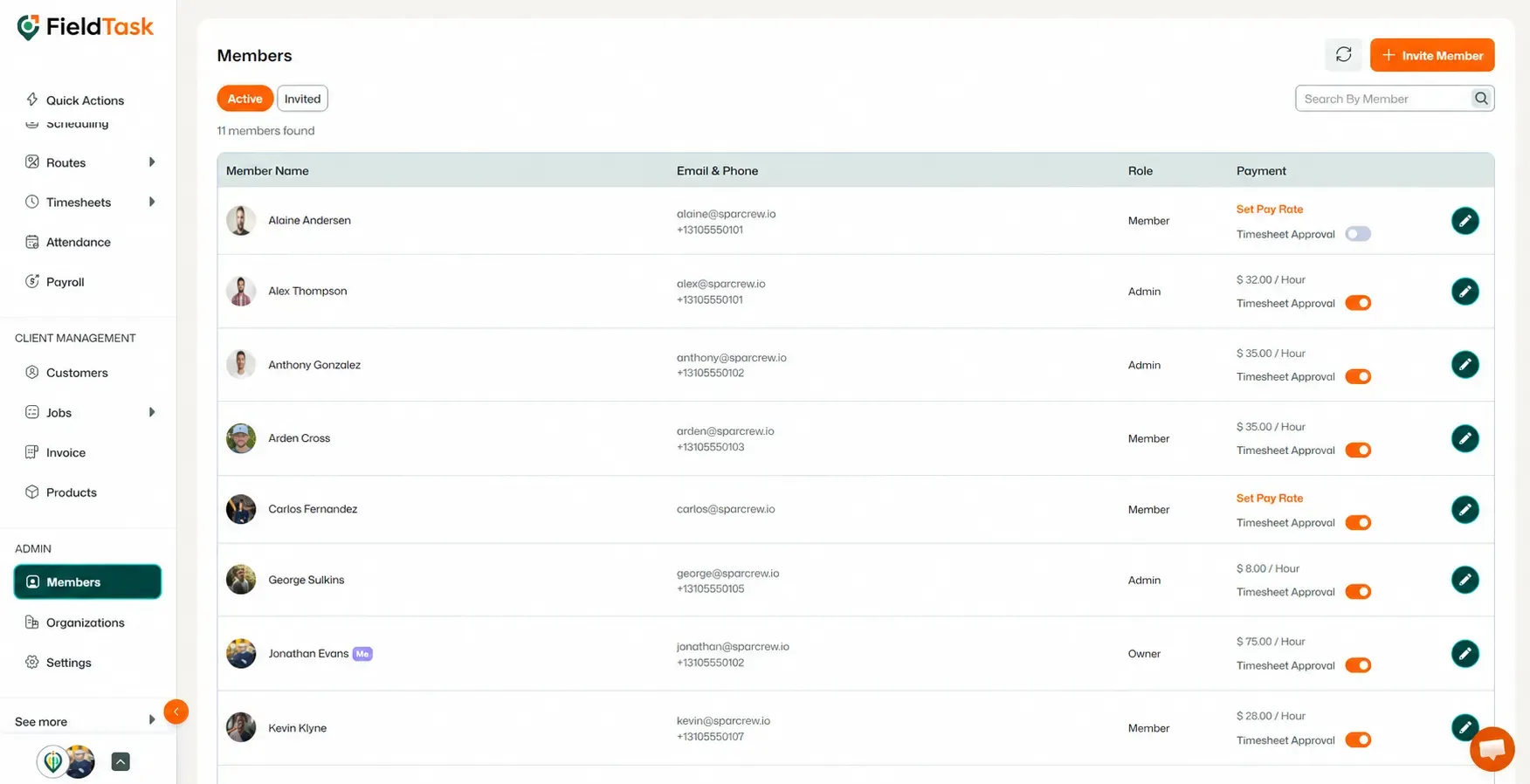
Task: Click the search magnifier icon
Action: [x=1481, y=99]
